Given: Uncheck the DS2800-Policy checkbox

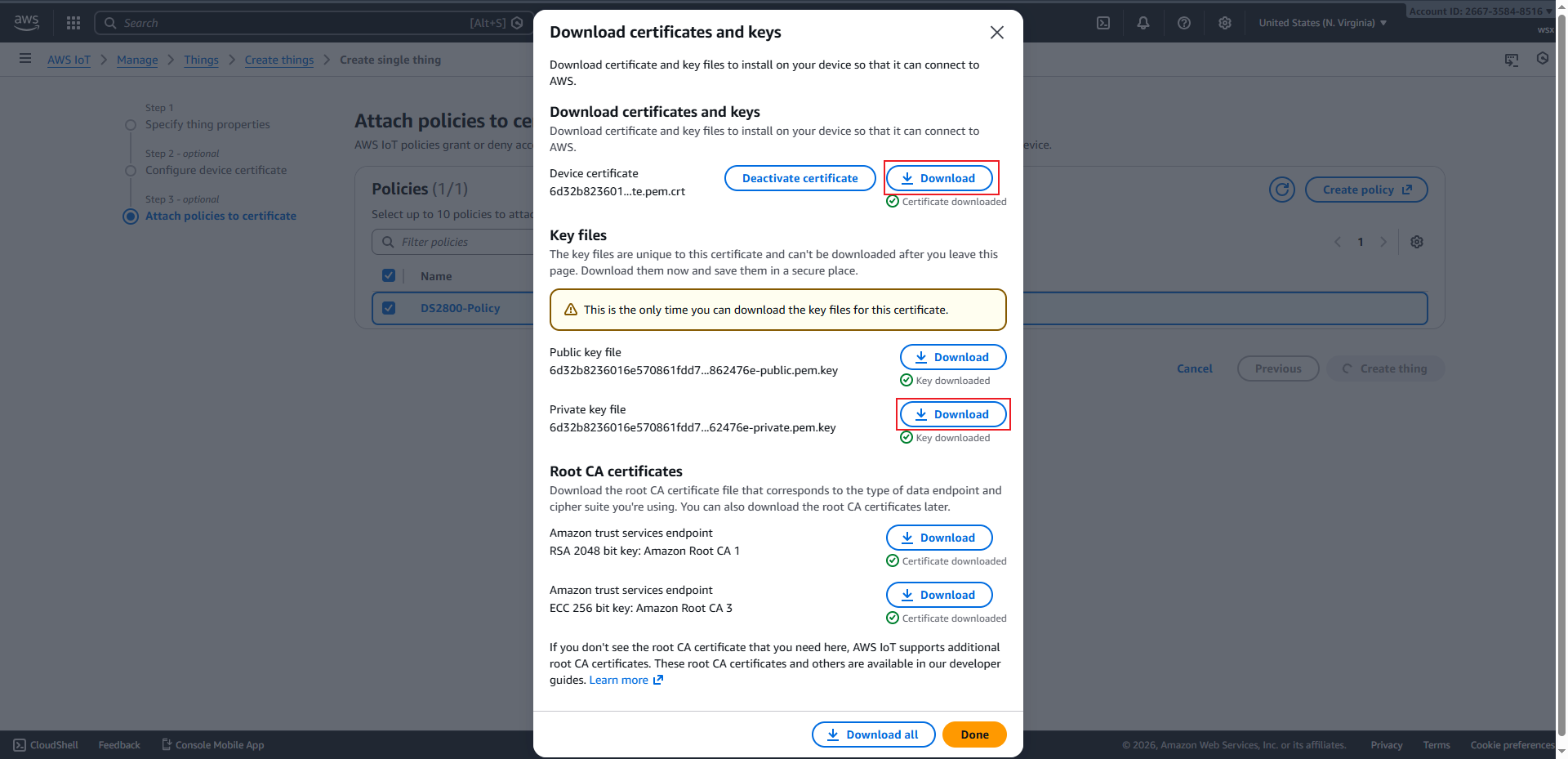Looking at the screenshot, I should pos(389,308).
